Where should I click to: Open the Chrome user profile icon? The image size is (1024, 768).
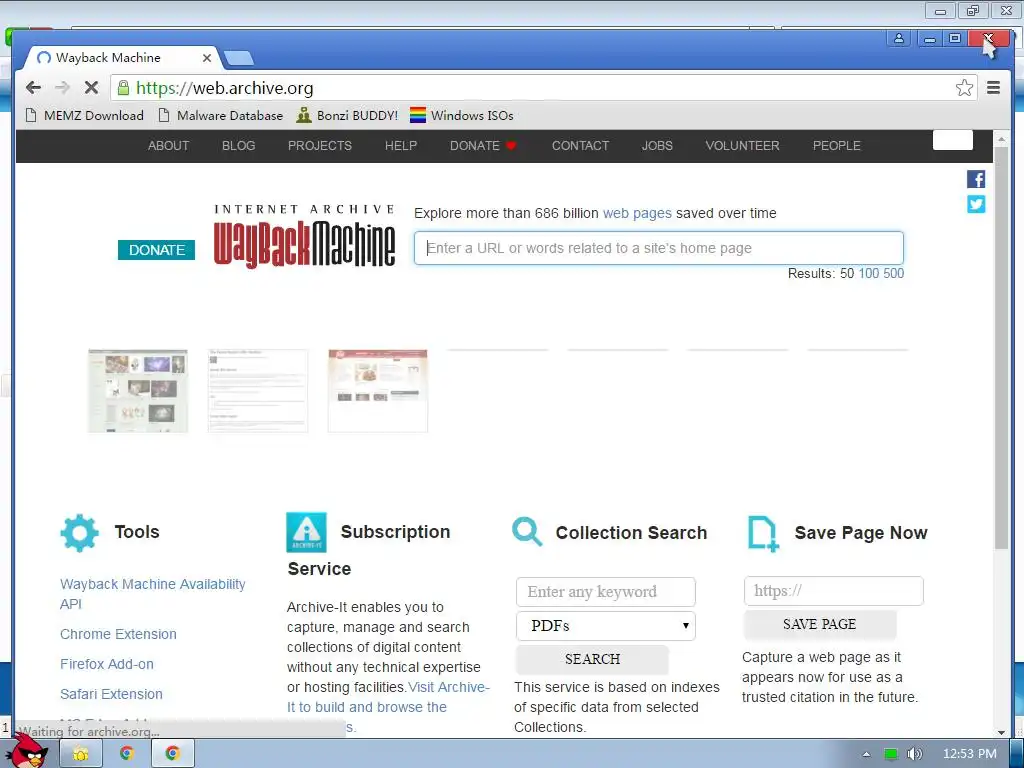pos(899,39)
